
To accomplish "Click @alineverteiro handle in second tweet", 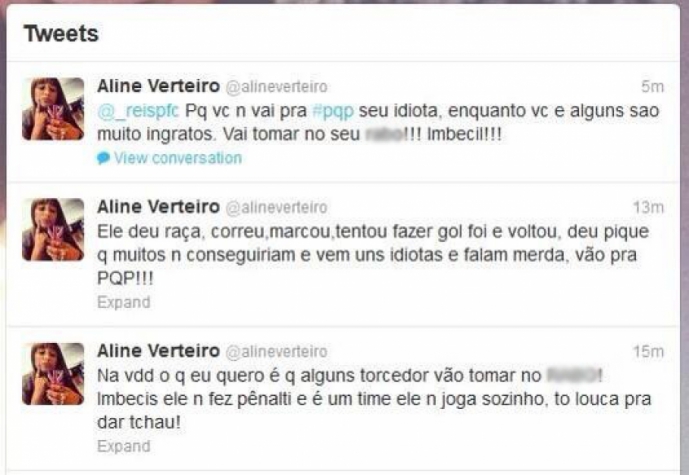I will point(276,207).
